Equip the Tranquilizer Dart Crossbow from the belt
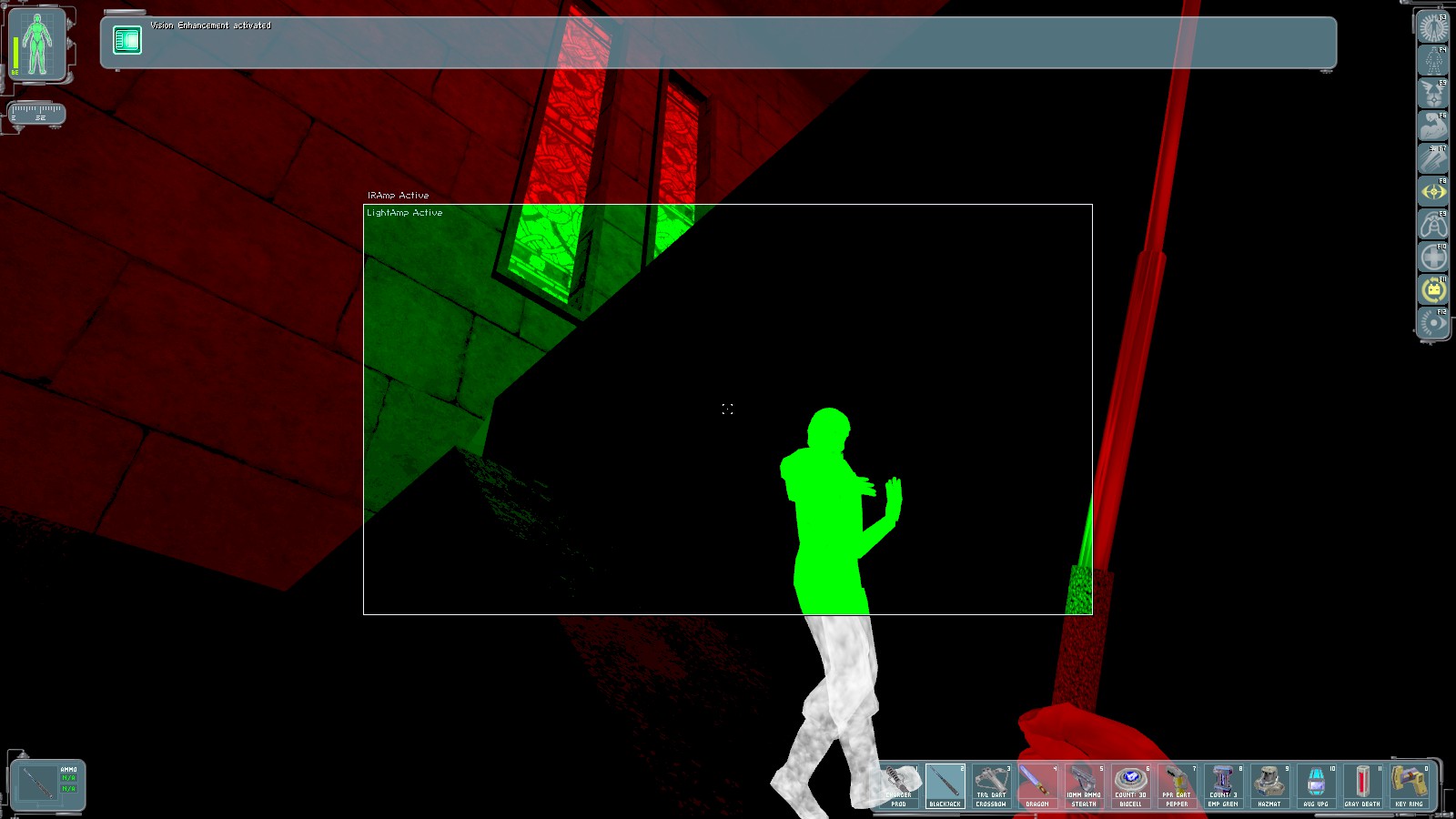The height and width of the screenshot is (819, 1456). tap(991, 786)
